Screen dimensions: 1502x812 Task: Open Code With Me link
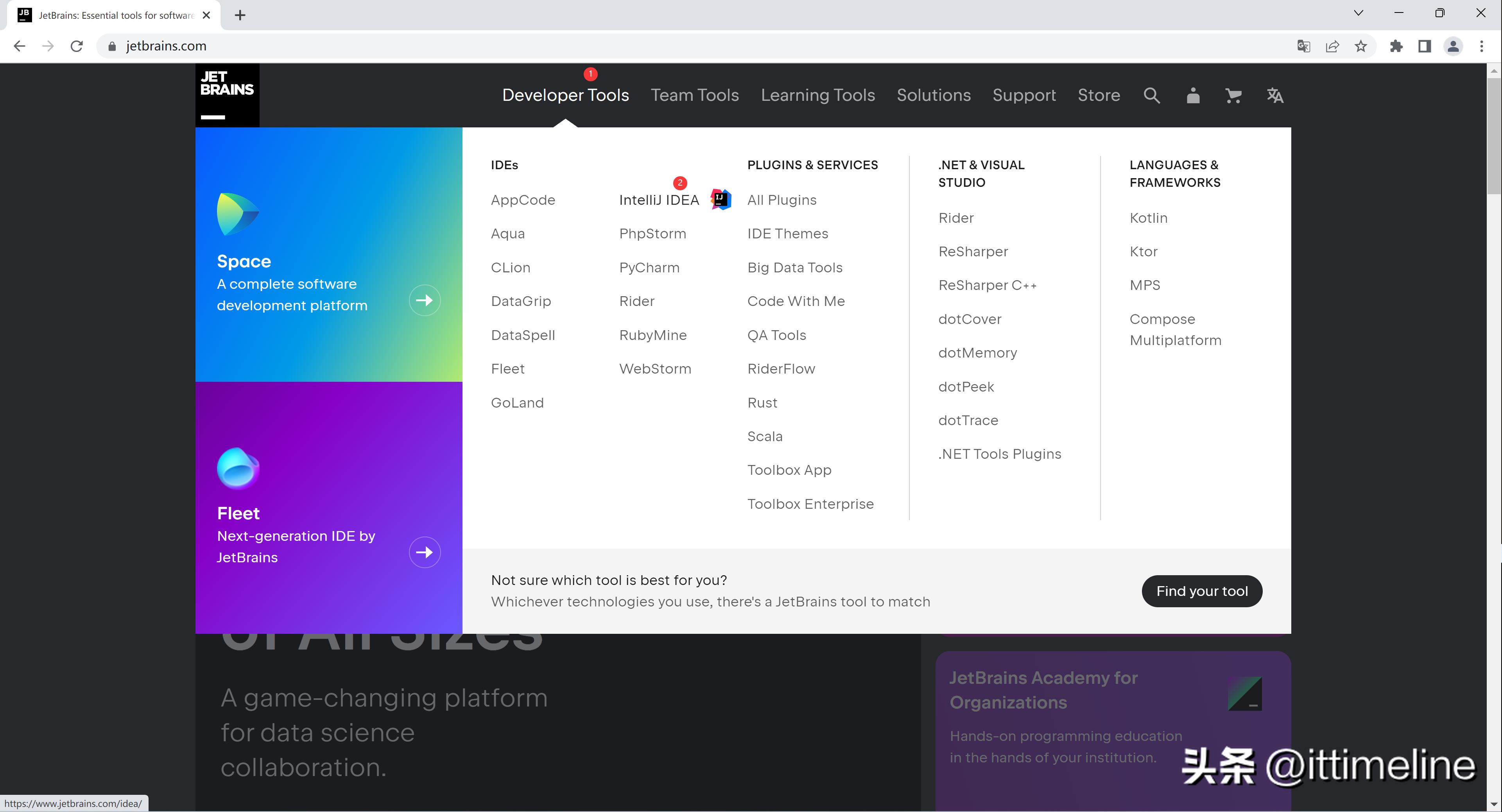[796, 301]
